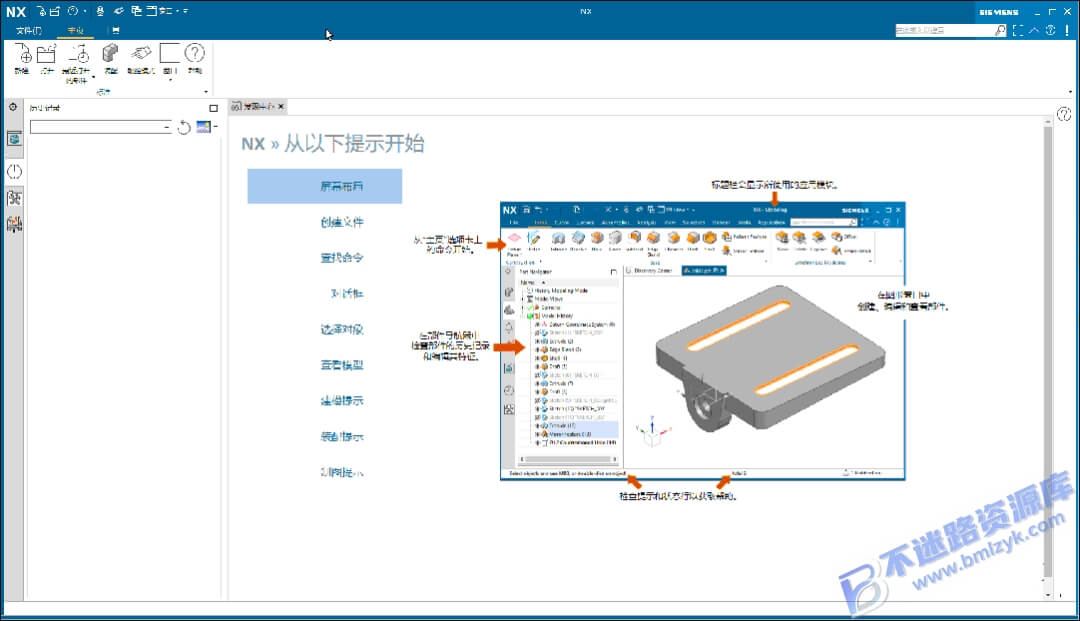
Task: Open the quick access toolbar customize arrow
Action: (186, 11)
